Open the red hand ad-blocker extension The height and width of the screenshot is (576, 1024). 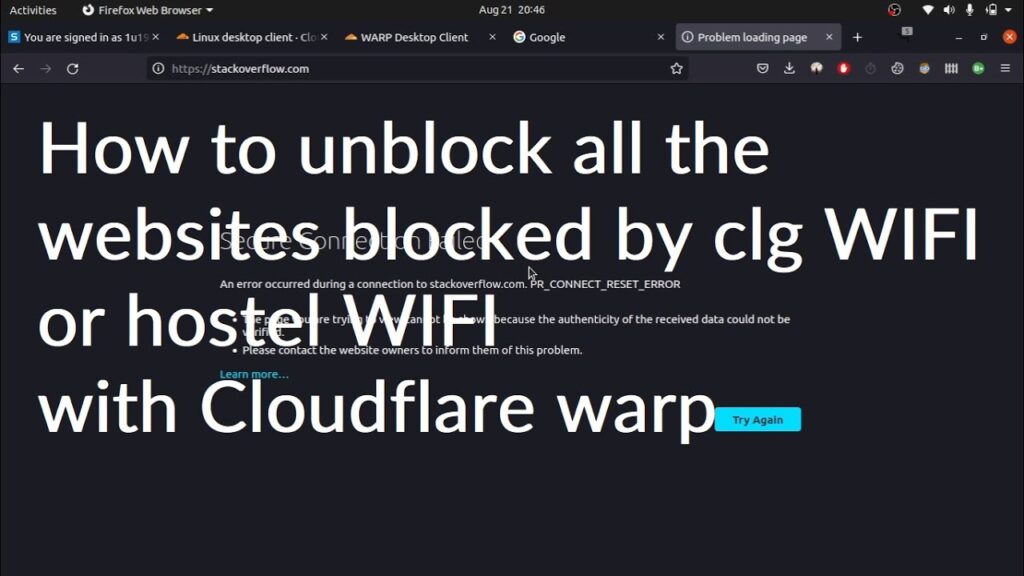pyautogui.click(x=843, y=69)
